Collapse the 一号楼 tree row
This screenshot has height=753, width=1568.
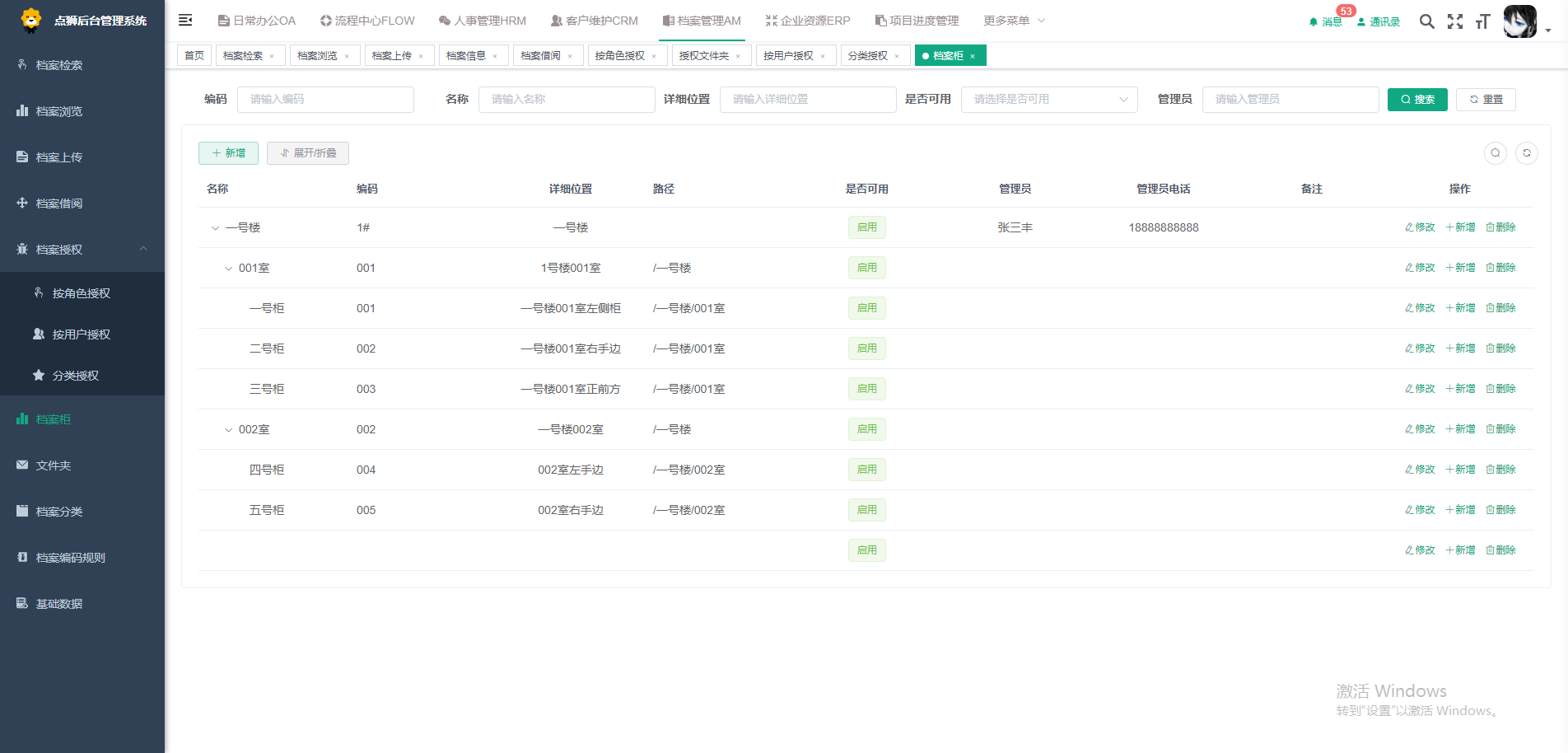point(215,228)
